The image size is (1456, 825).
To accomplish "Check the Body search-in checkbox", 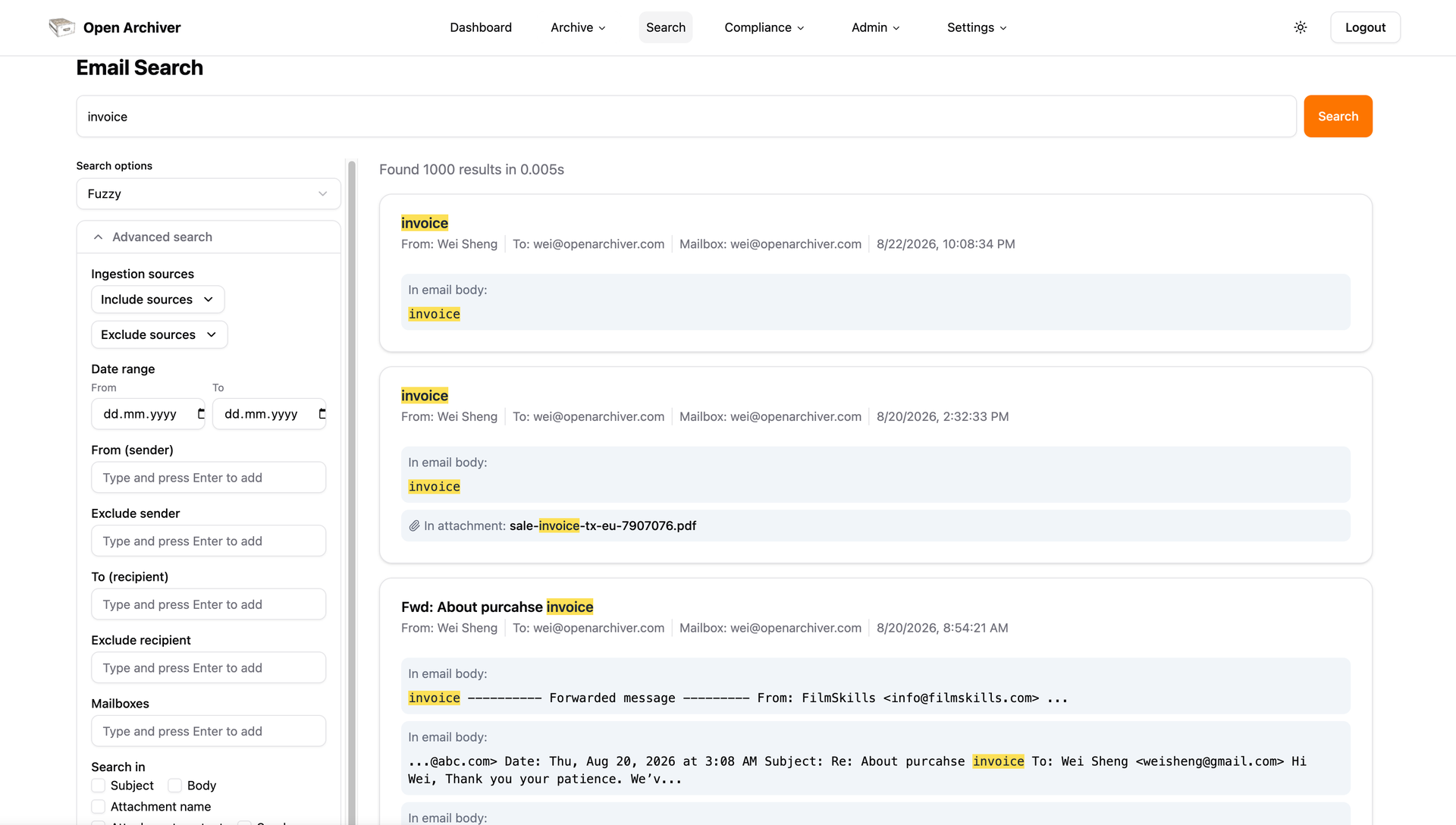I will point(175,786).
